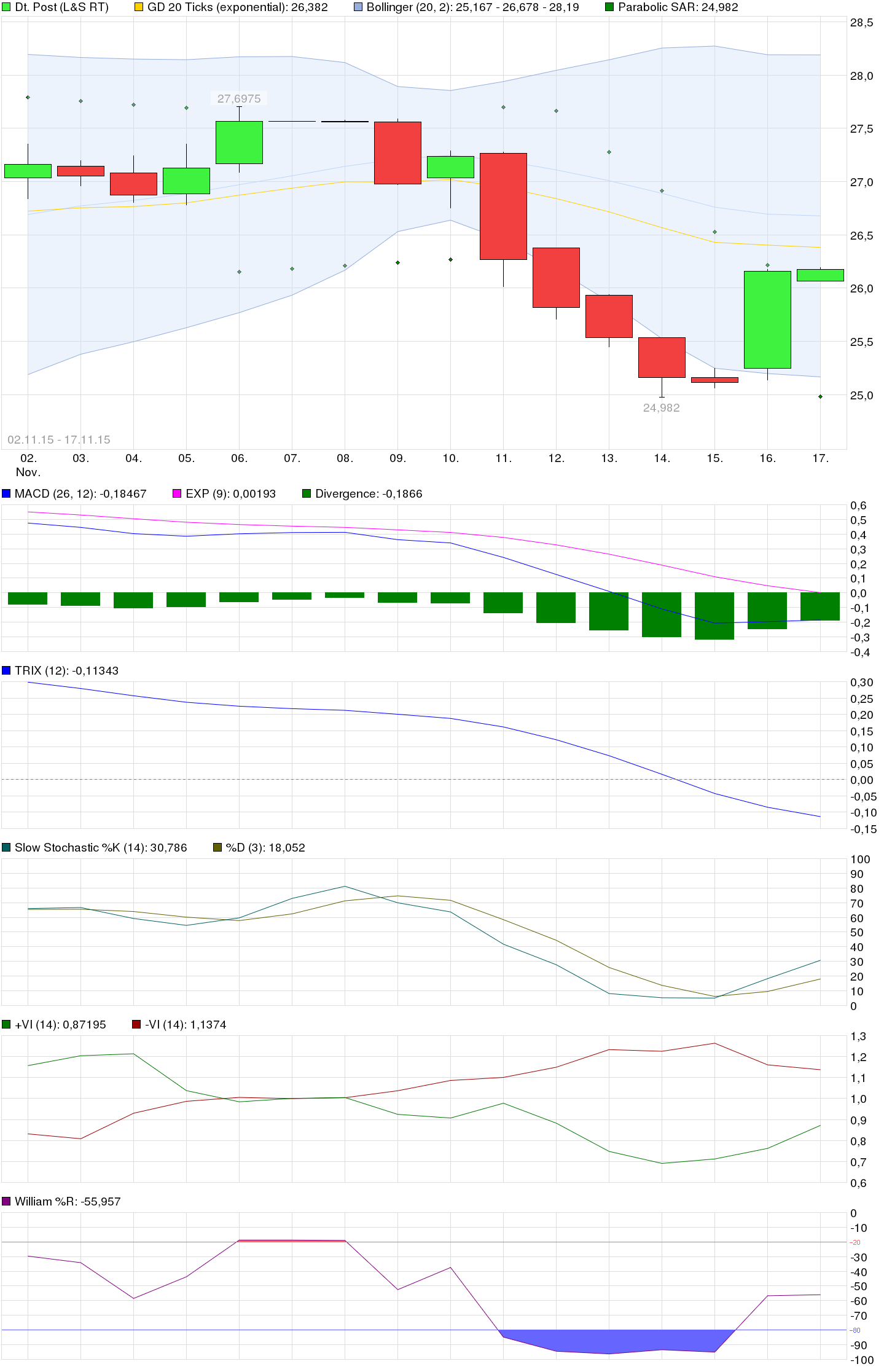Click the TRIX (12) legend swatch
This screenshot has height=1372, width=892.
[x=6, y=670]
